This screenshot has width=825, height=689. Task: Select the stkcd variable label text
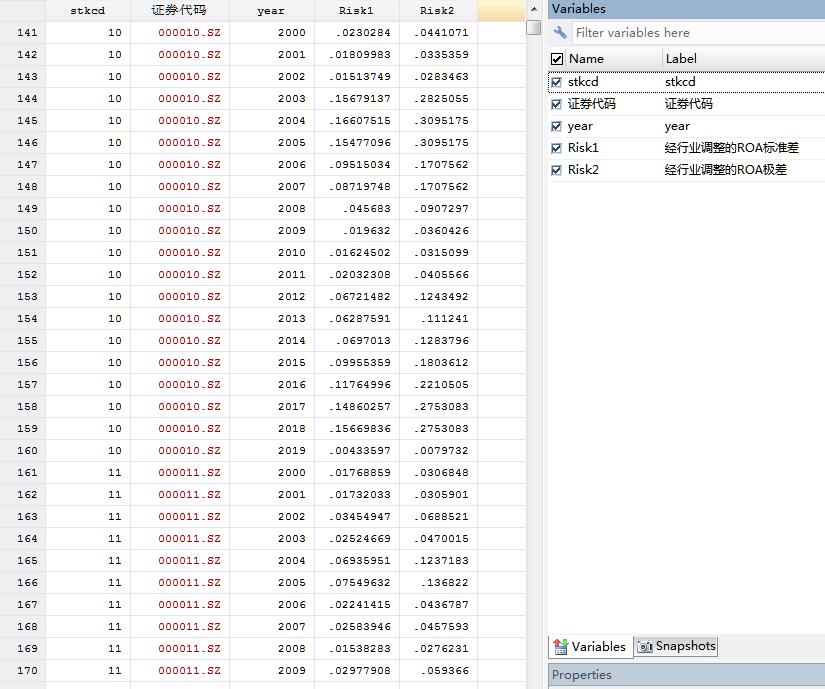coord(680,82)
